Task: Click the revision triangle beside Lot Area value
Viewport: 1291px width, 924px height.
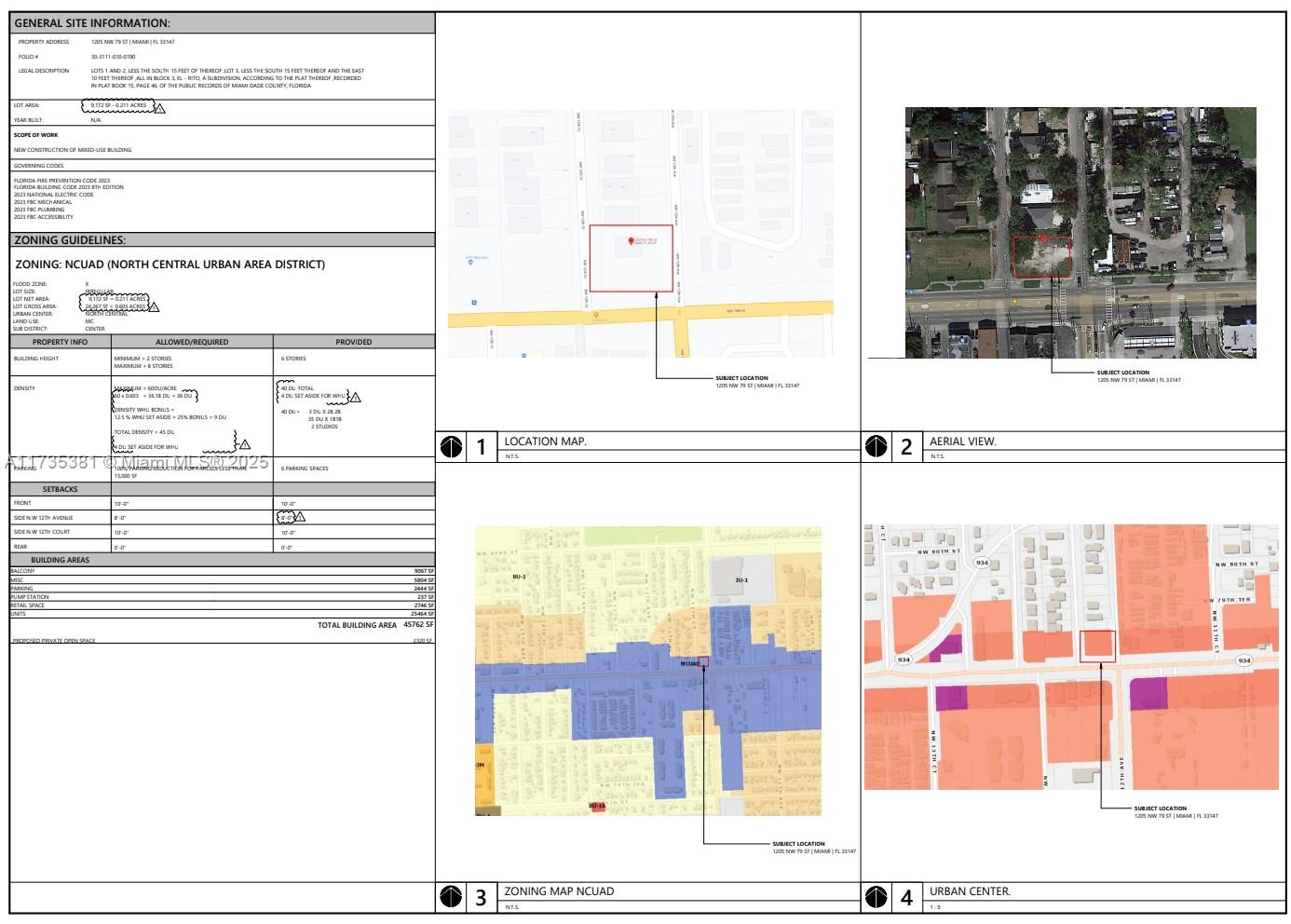Action: 159,108
